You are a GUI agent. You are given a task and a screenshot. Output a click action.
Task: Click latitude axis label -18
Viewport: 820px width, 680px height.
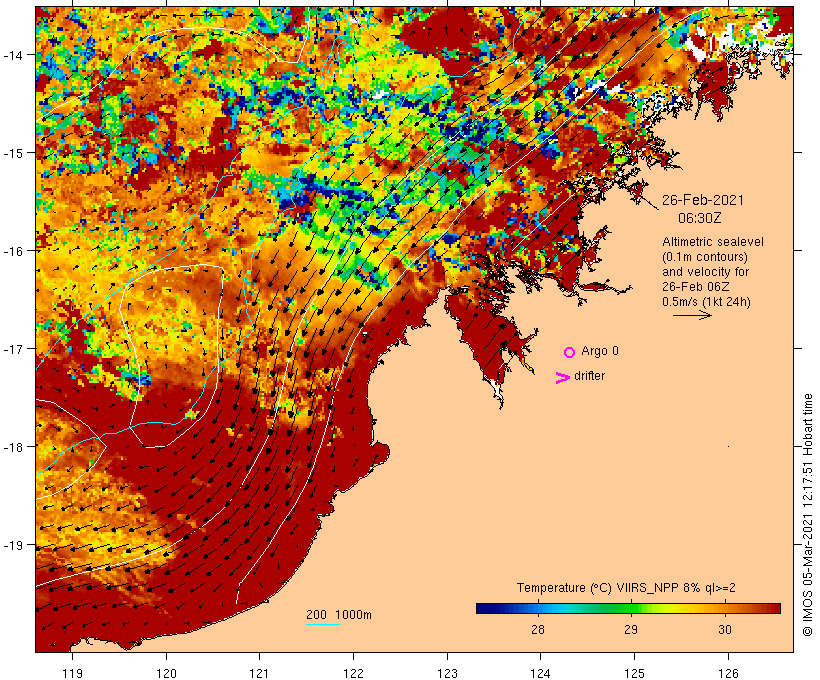12,447
